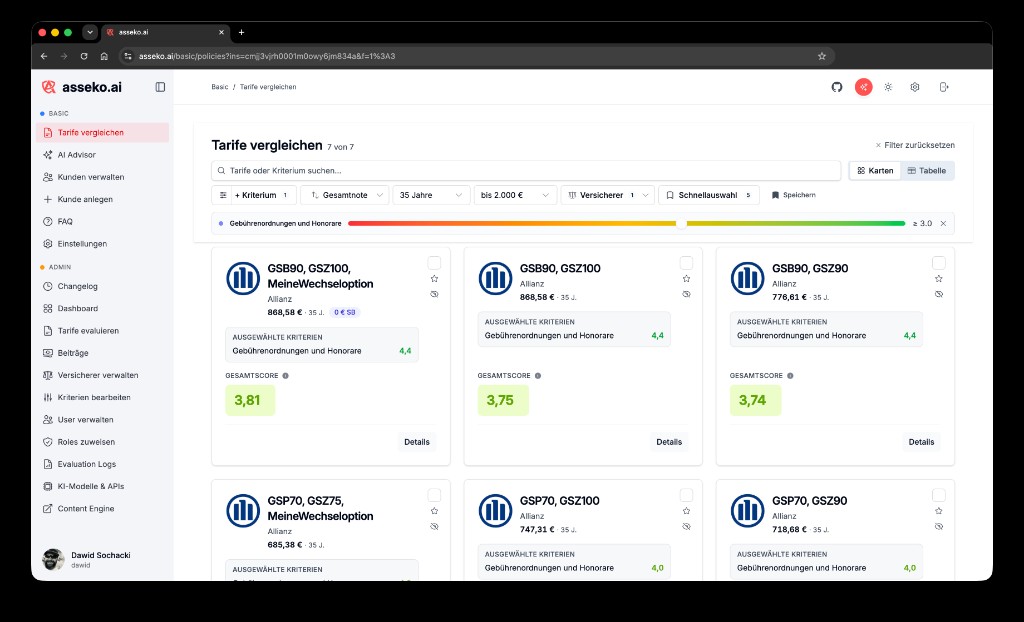The image size is (1024, 622).
Task: Open Details of GSB90, GSZ100 card
Action: (x=669, y=442)
